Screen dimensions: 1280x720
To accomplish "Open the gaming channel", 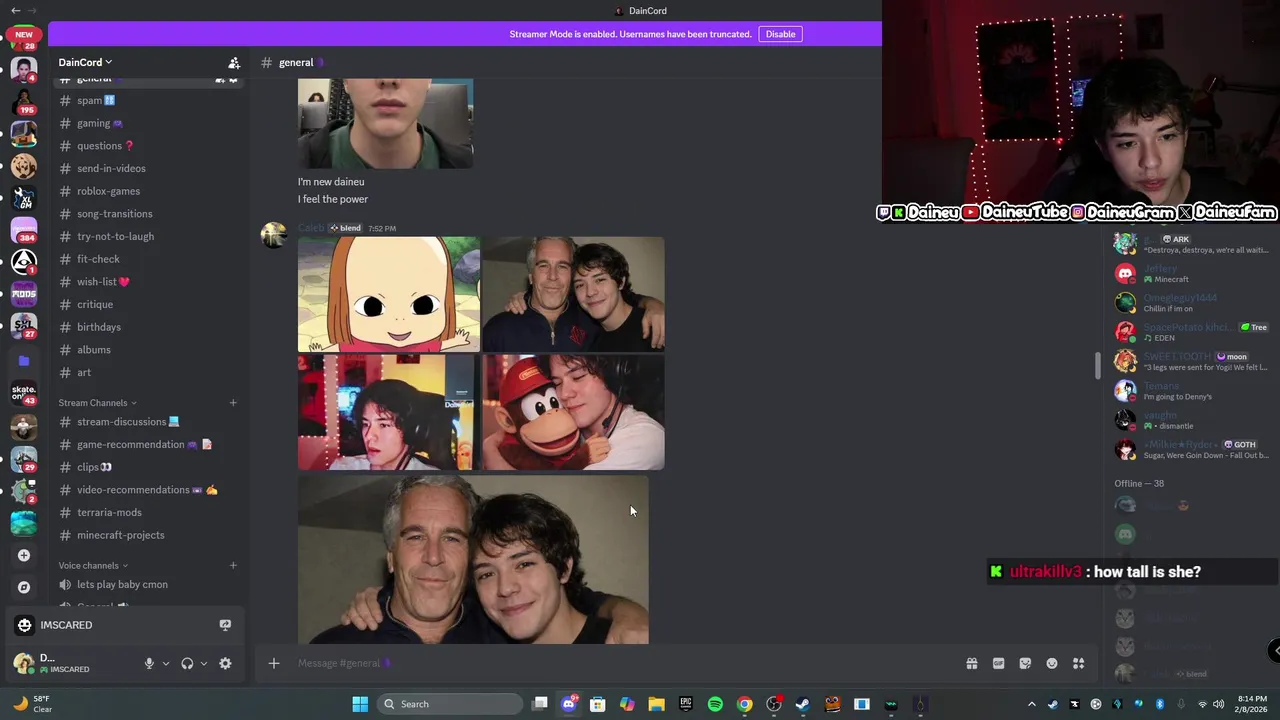I will tap(148, 123).
